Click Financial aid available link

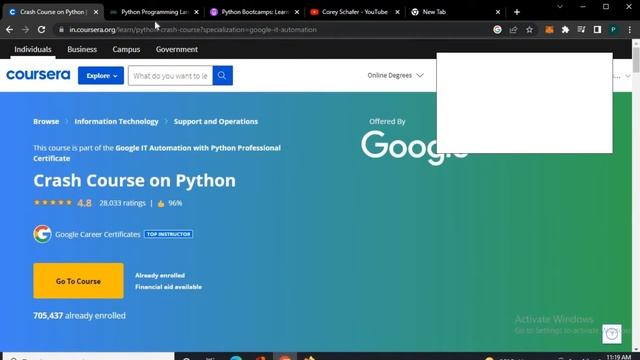tap(168, 287)
